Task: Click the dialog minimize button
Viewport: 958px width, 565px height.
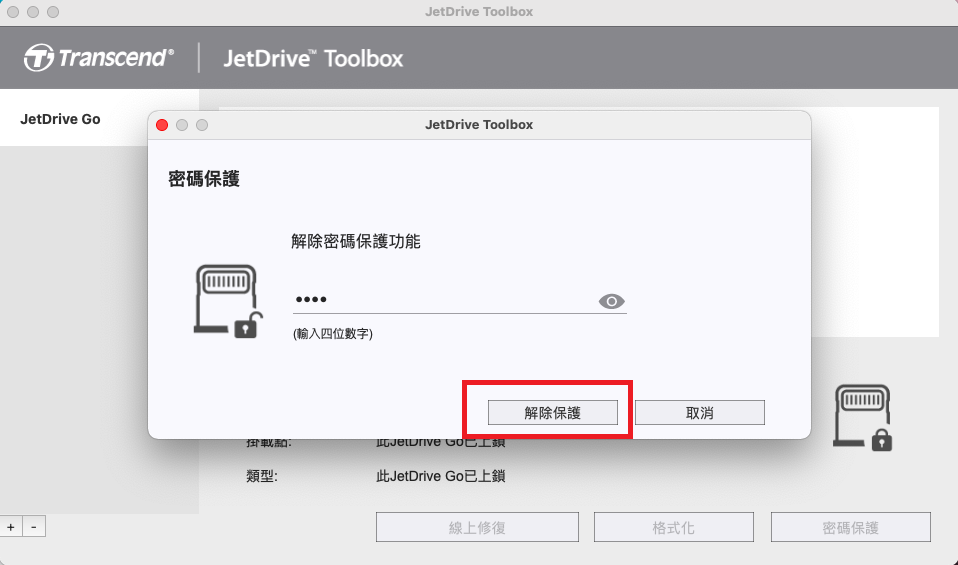Action: point(182,125)
